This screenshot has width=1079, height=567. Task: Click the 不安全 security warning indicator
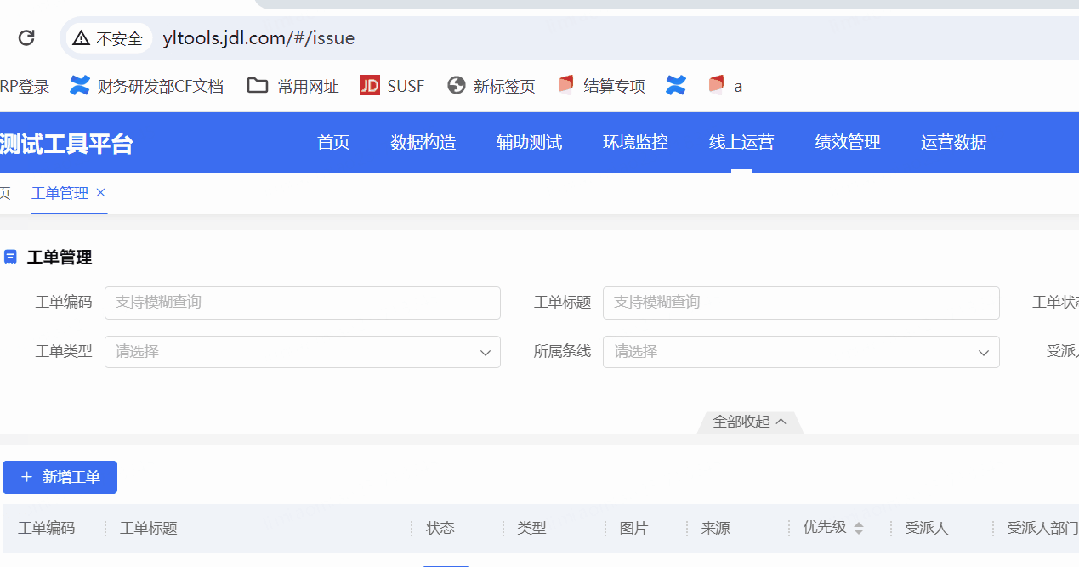coord(108,38)
